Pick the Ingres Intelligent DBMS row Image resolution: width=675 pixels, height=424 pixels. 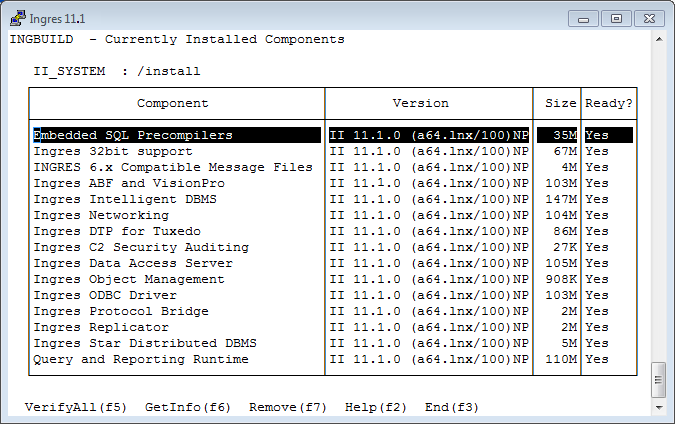click(x=125, y=199)
